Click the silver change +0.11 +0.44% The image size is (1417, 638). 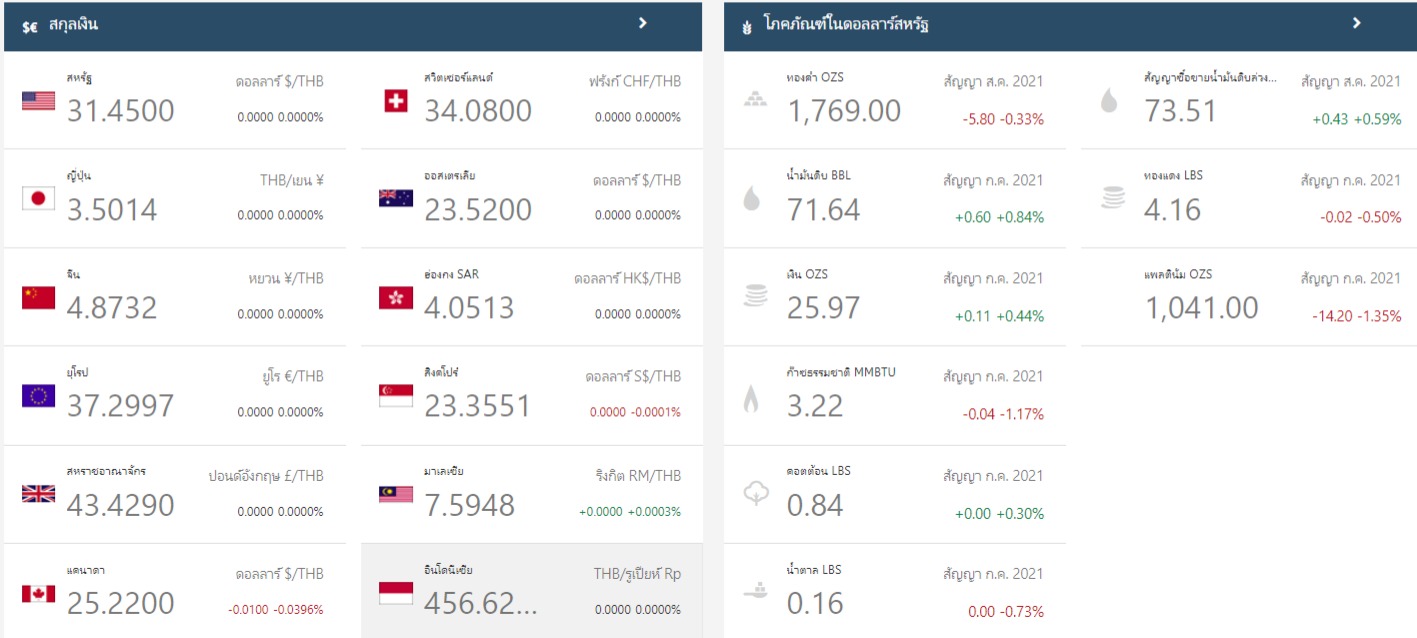coord(999,316)
